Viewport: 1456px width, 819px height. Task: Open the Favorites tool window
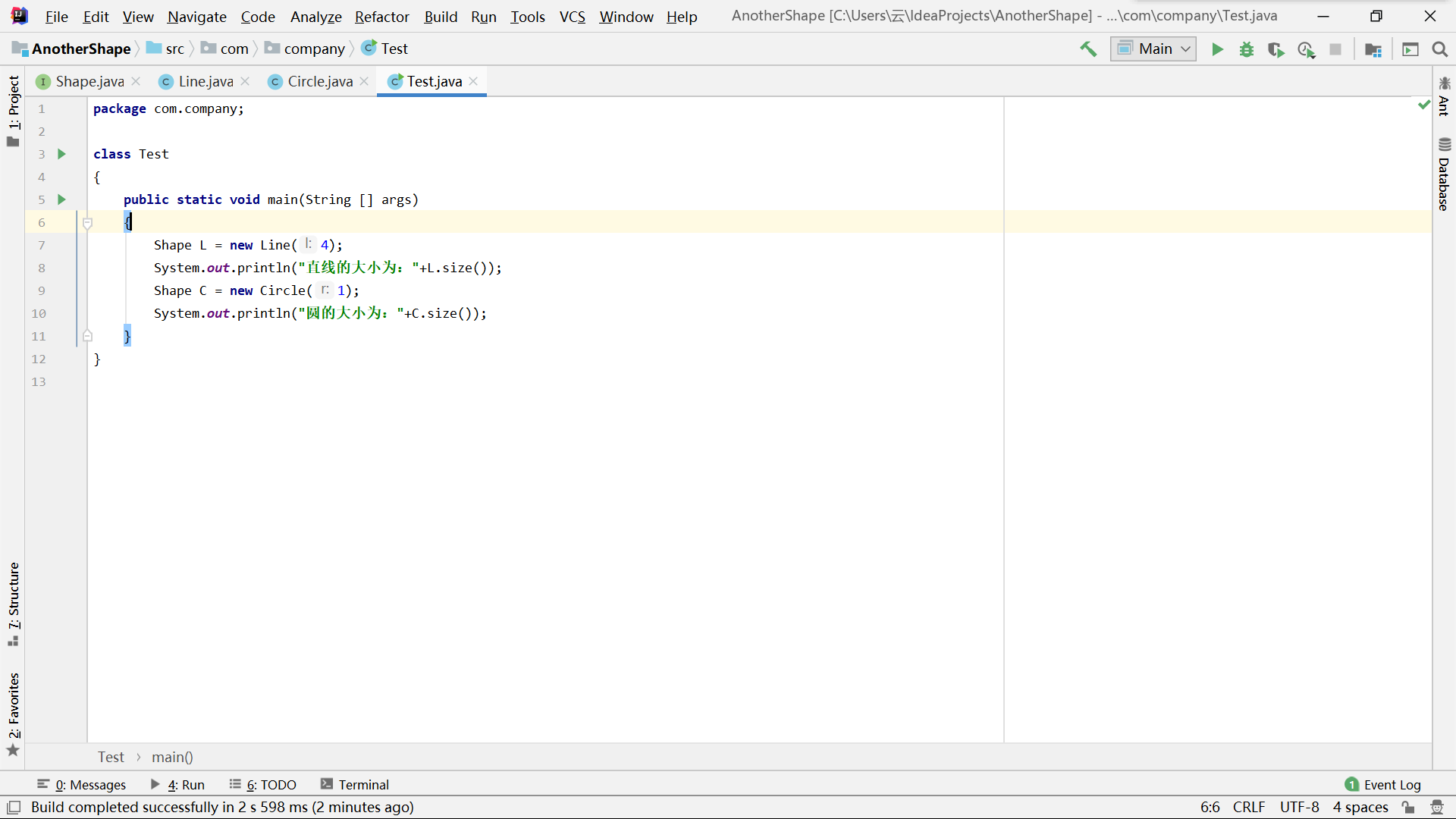pos(13,714)
